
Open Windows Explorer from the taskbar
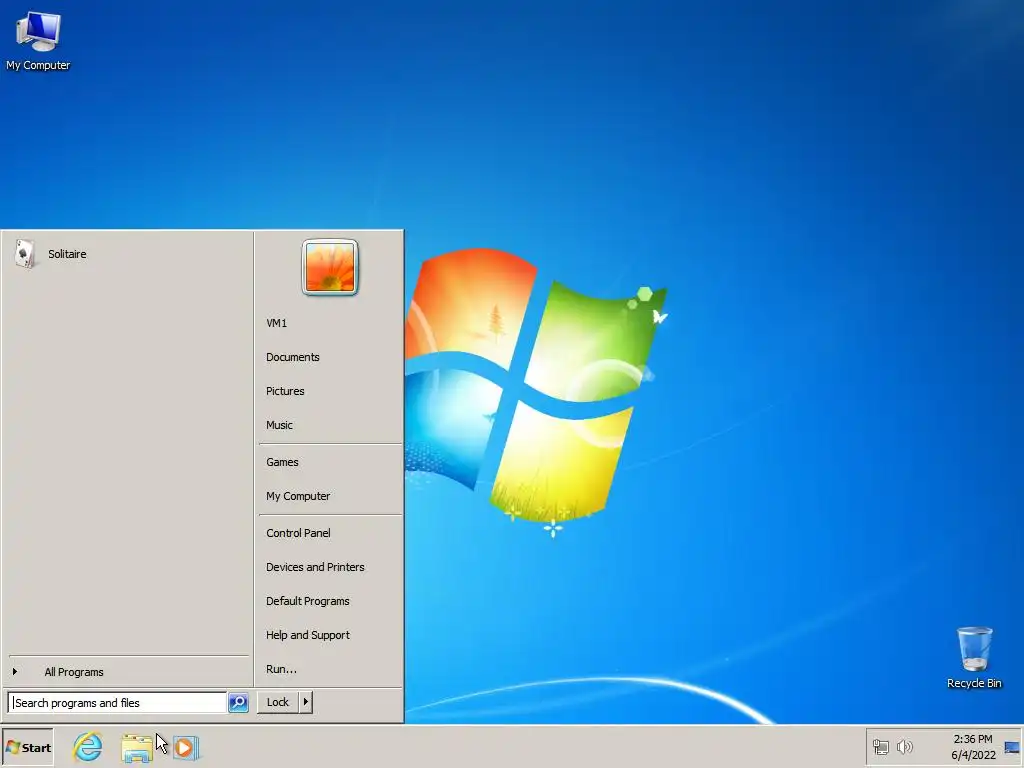pos(136,748)
